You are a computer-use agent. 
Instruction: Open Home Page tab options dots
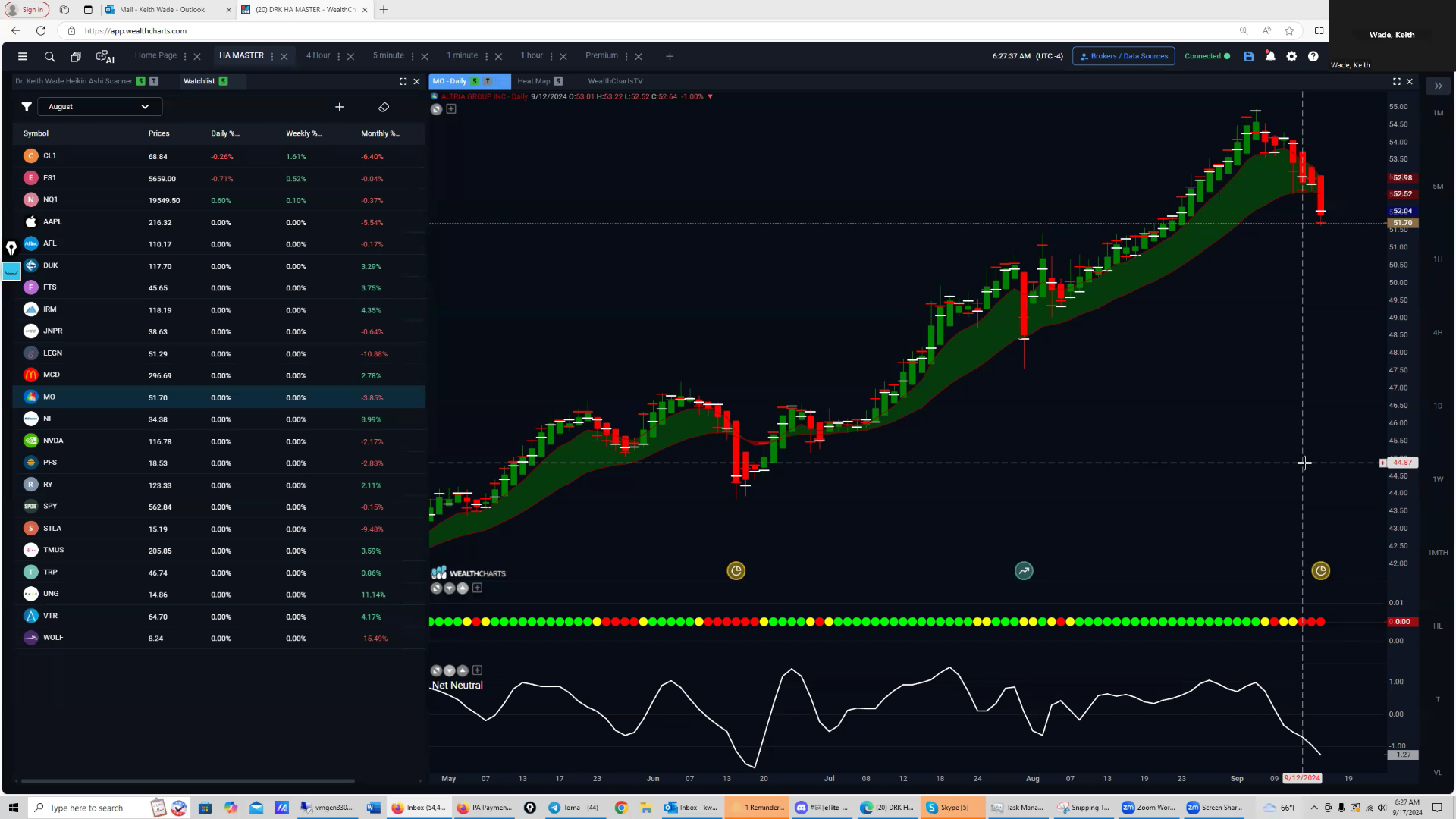click(x=185, y=56)
